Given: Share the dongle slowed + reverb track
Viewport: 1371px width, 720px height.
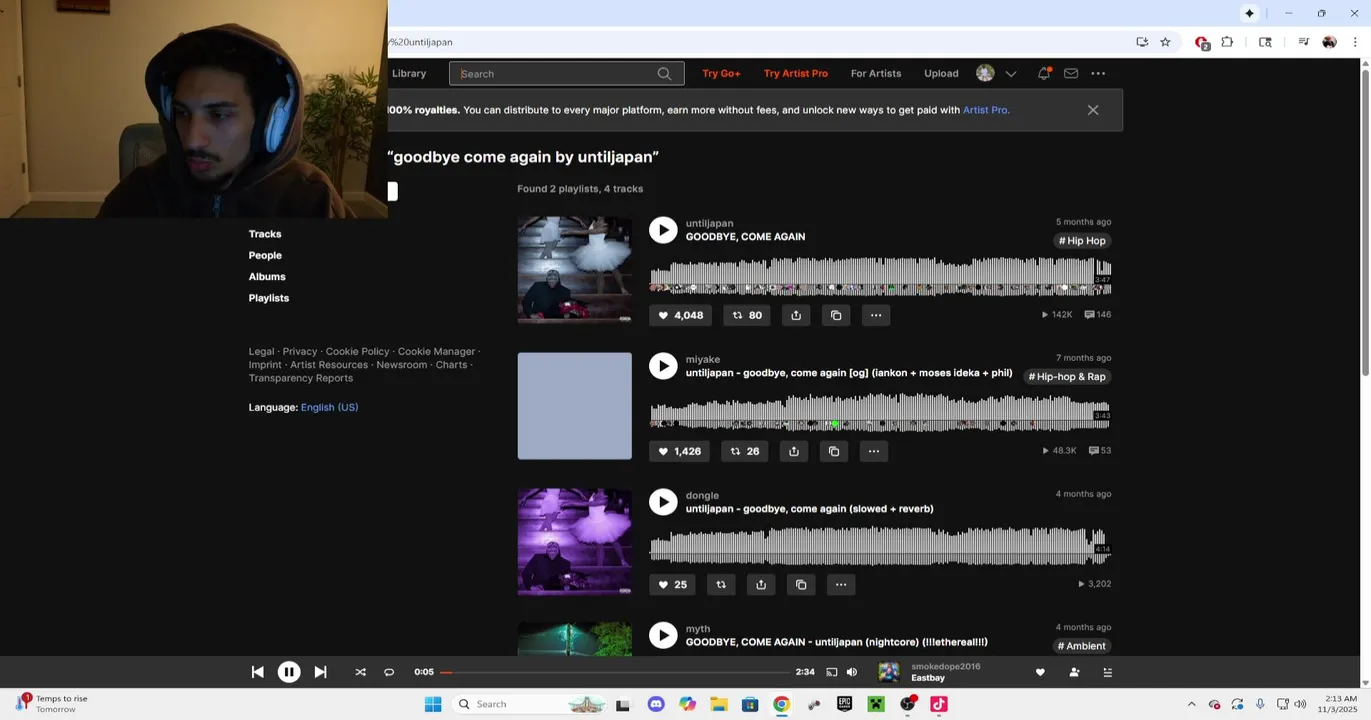Looking at the screenshot, I should (x=761, y=584).
